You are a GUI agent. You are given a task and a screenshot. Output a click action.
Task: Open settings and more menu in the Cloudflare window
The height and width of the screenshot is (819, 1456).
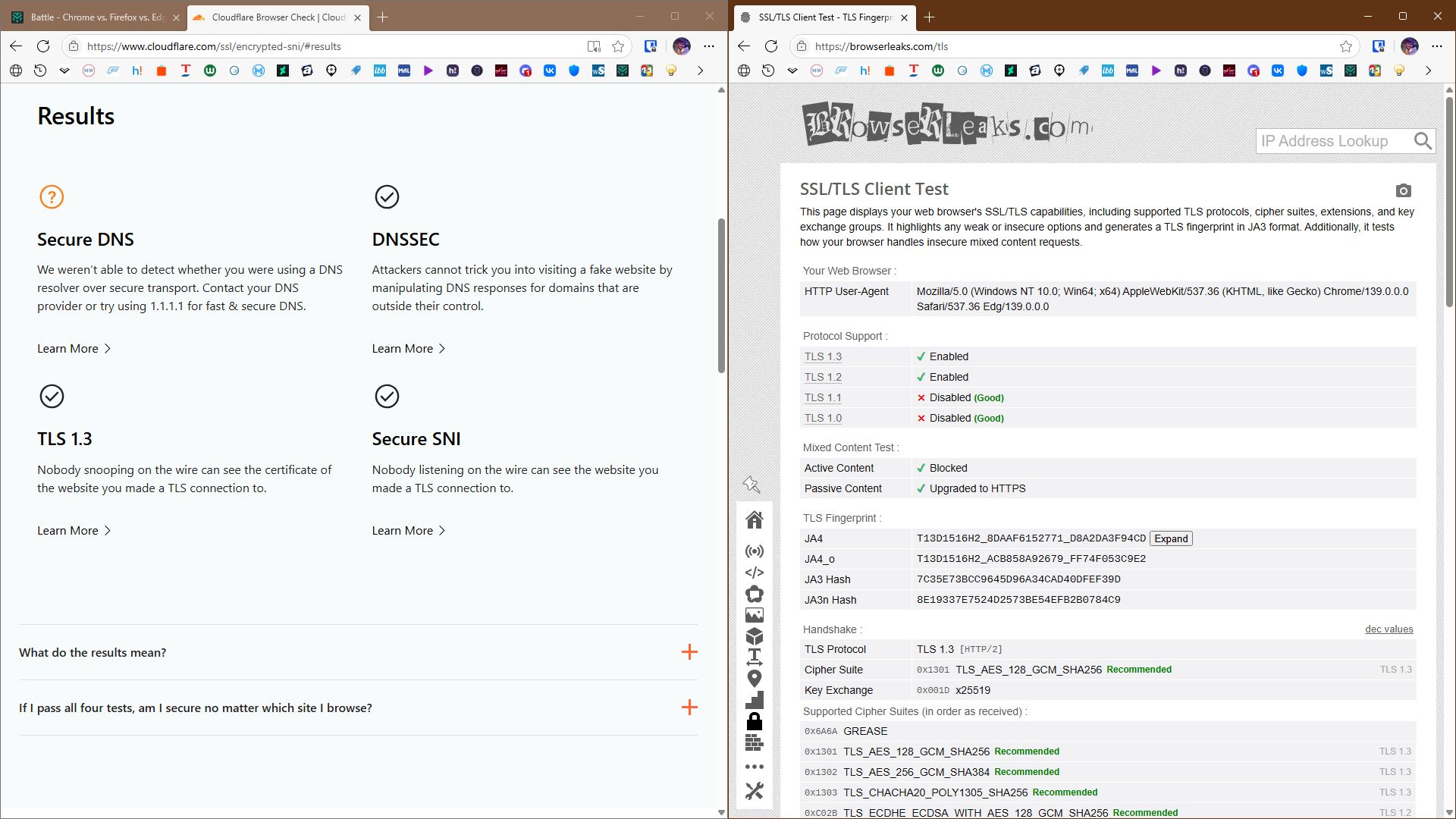coord(709,46)
